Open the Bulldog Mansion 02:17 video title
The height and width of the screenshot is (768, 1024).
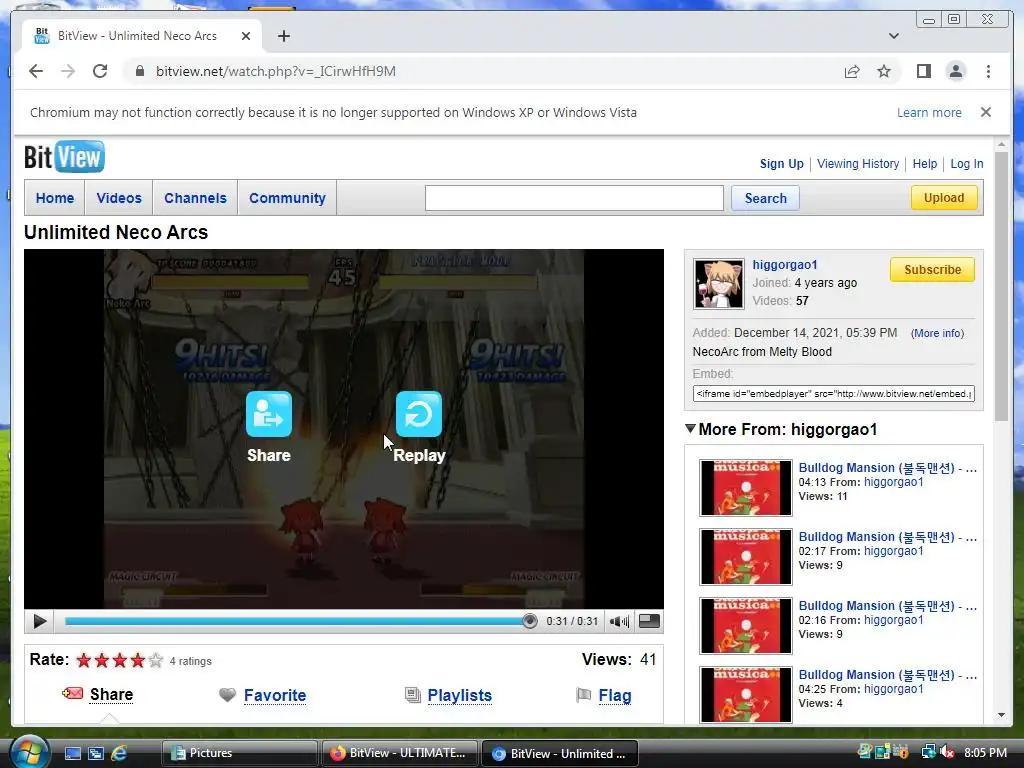pyautogui.click(x=888, y=537)
